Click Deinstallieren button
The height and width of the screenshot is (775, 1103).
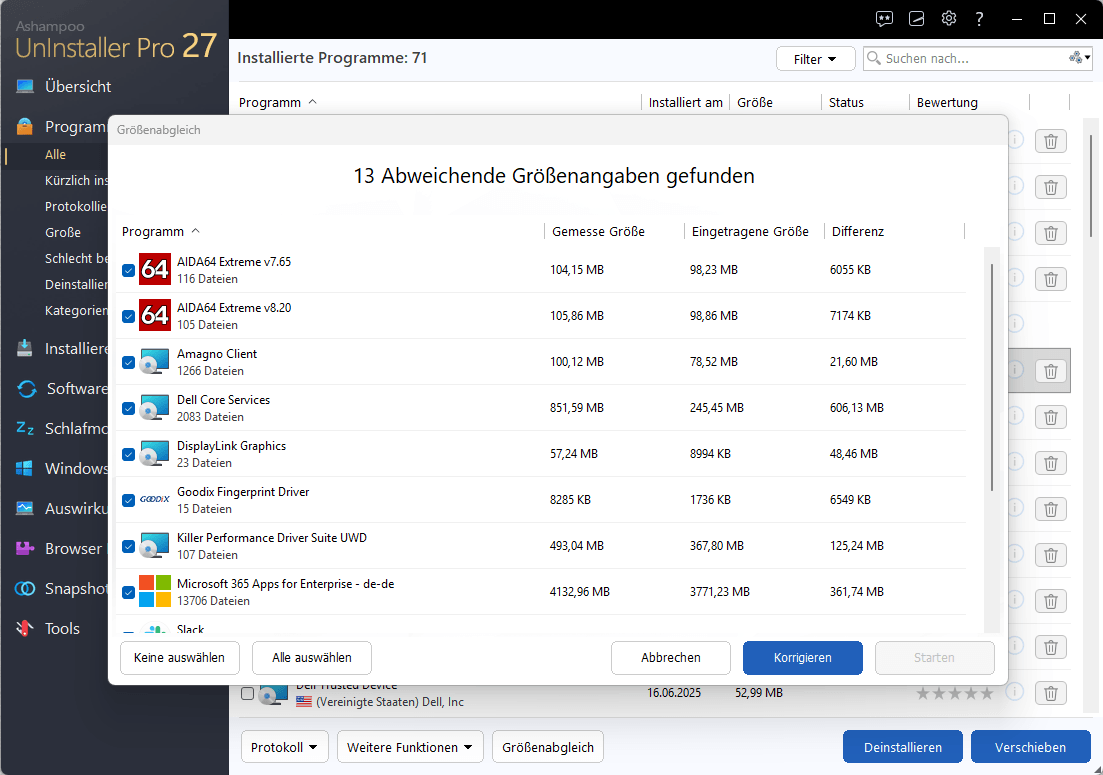tap(903, 747)
